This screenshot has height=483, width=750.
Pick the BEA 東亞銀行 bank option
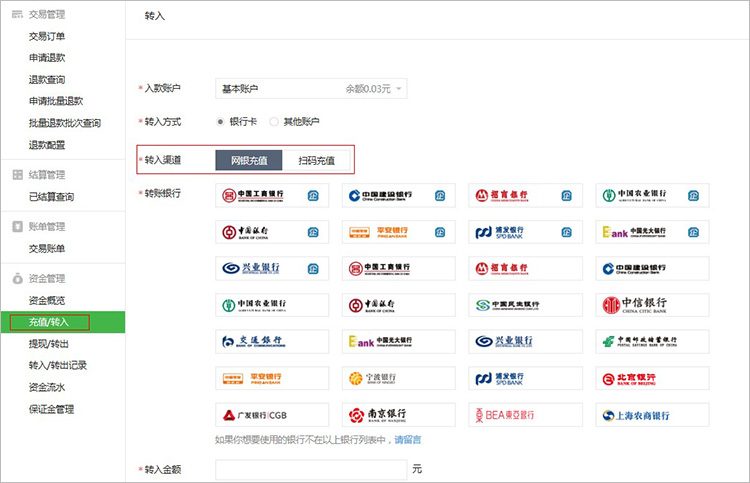[526, 415]
